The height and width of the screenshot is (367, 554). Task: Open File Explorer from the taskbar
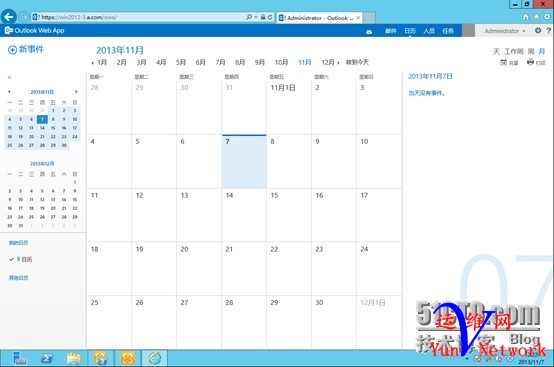(74, 358)
